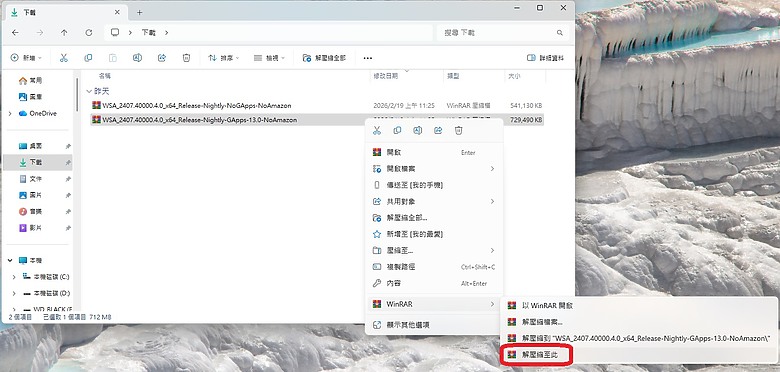The width and height of the screenshot is (780, 372).
Task: Click the cut icon atop the context menu
Action: (x=377, y=130)
